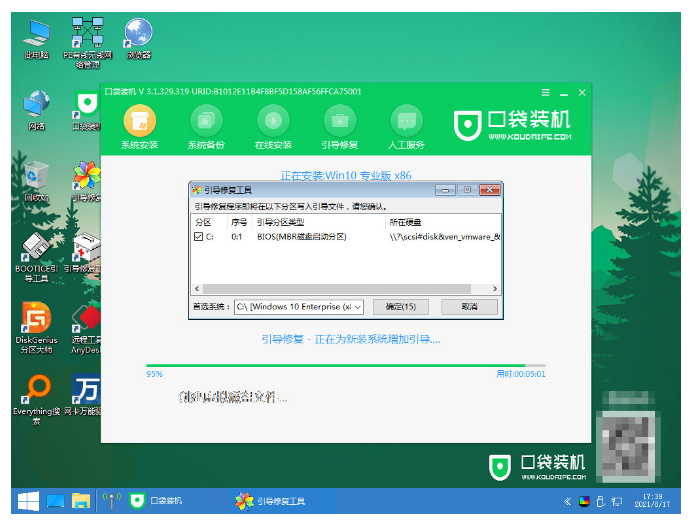The width and height of the screenshot is (691, 520).
Task: Open the taskbar clock 17:39
Action: (x=652, y=501)
